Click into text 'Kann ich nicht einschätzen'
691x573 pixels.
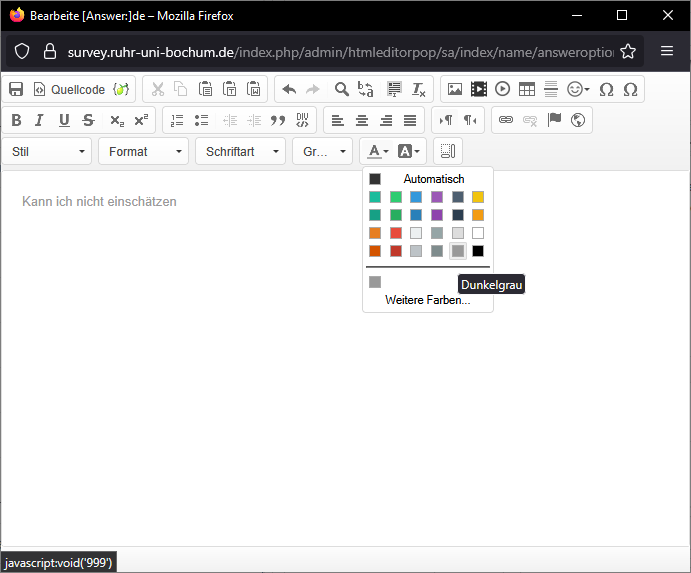[x=99, y=201]
